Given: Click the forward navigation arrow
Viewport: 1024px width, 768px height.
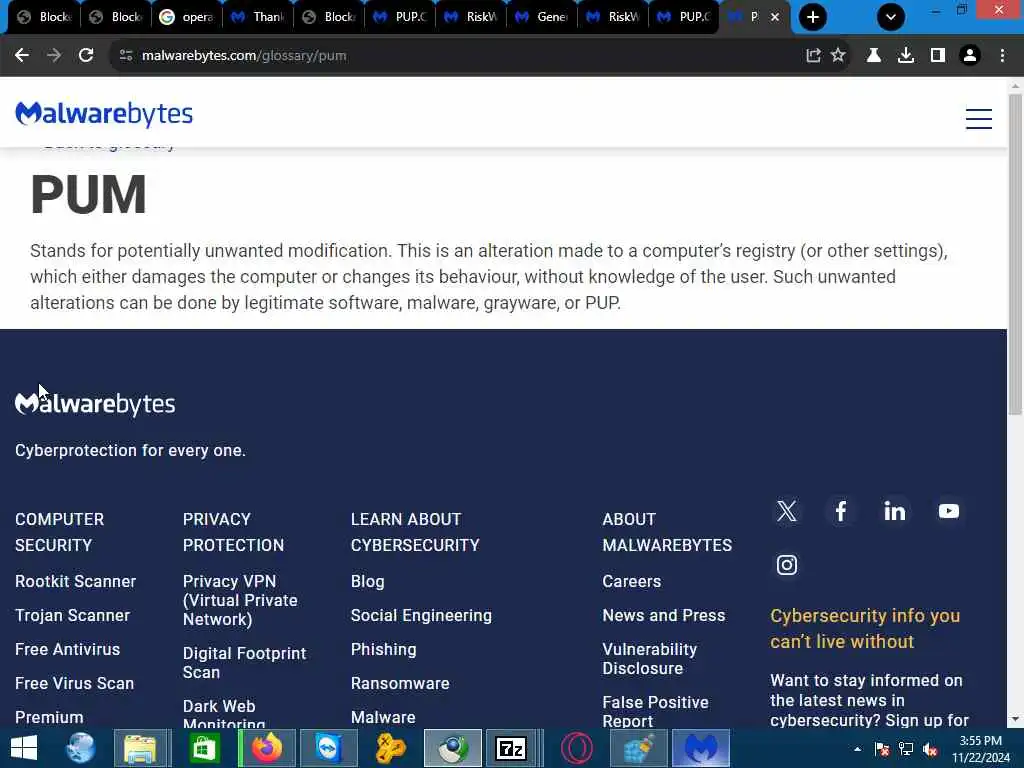Looking at the screenshot, I should 54,56.
